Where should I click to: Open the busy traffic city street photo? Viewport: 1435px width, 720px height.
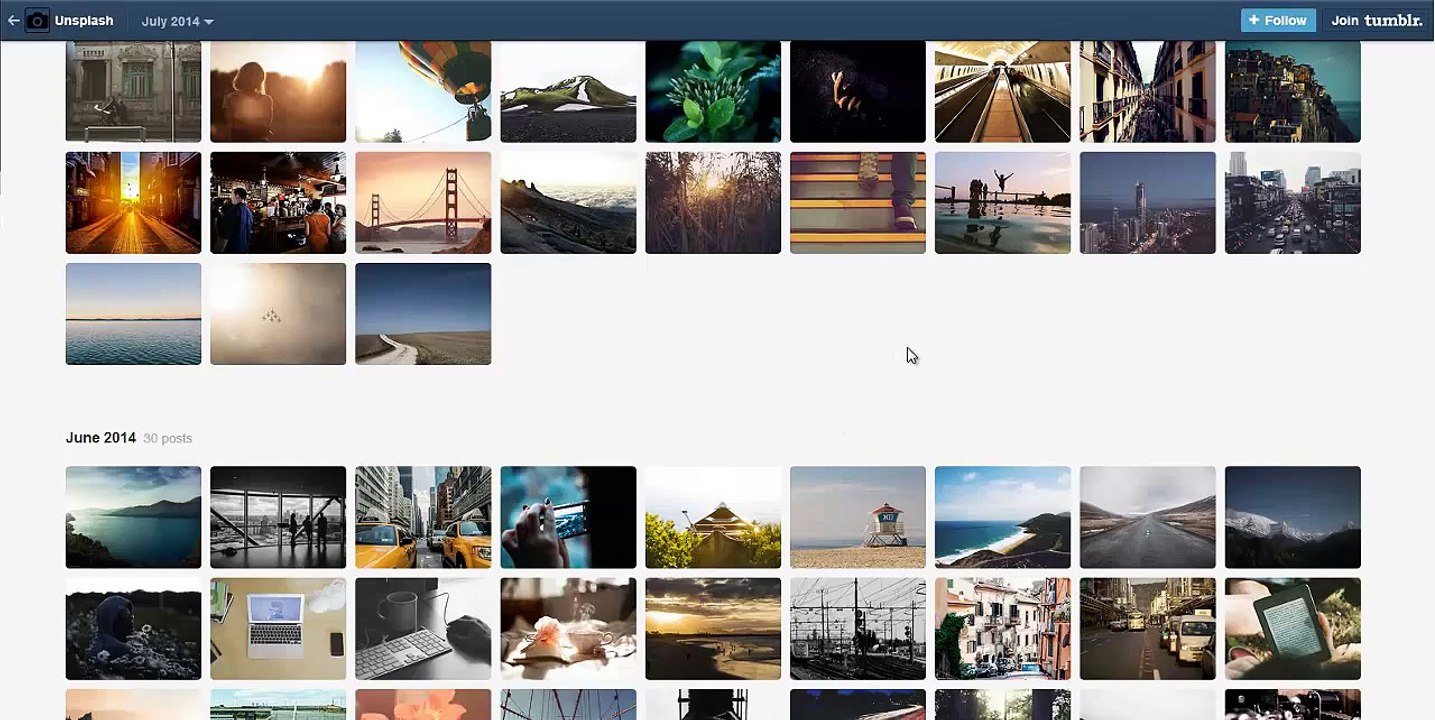point(1293,203)
